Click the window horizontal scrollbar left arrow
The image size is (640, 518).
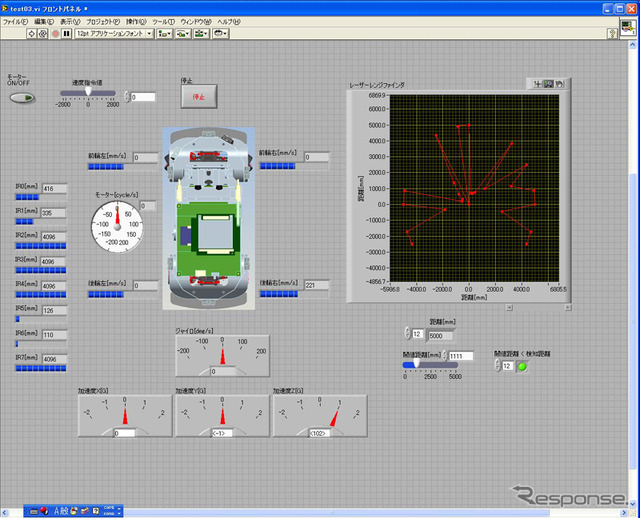4,512
